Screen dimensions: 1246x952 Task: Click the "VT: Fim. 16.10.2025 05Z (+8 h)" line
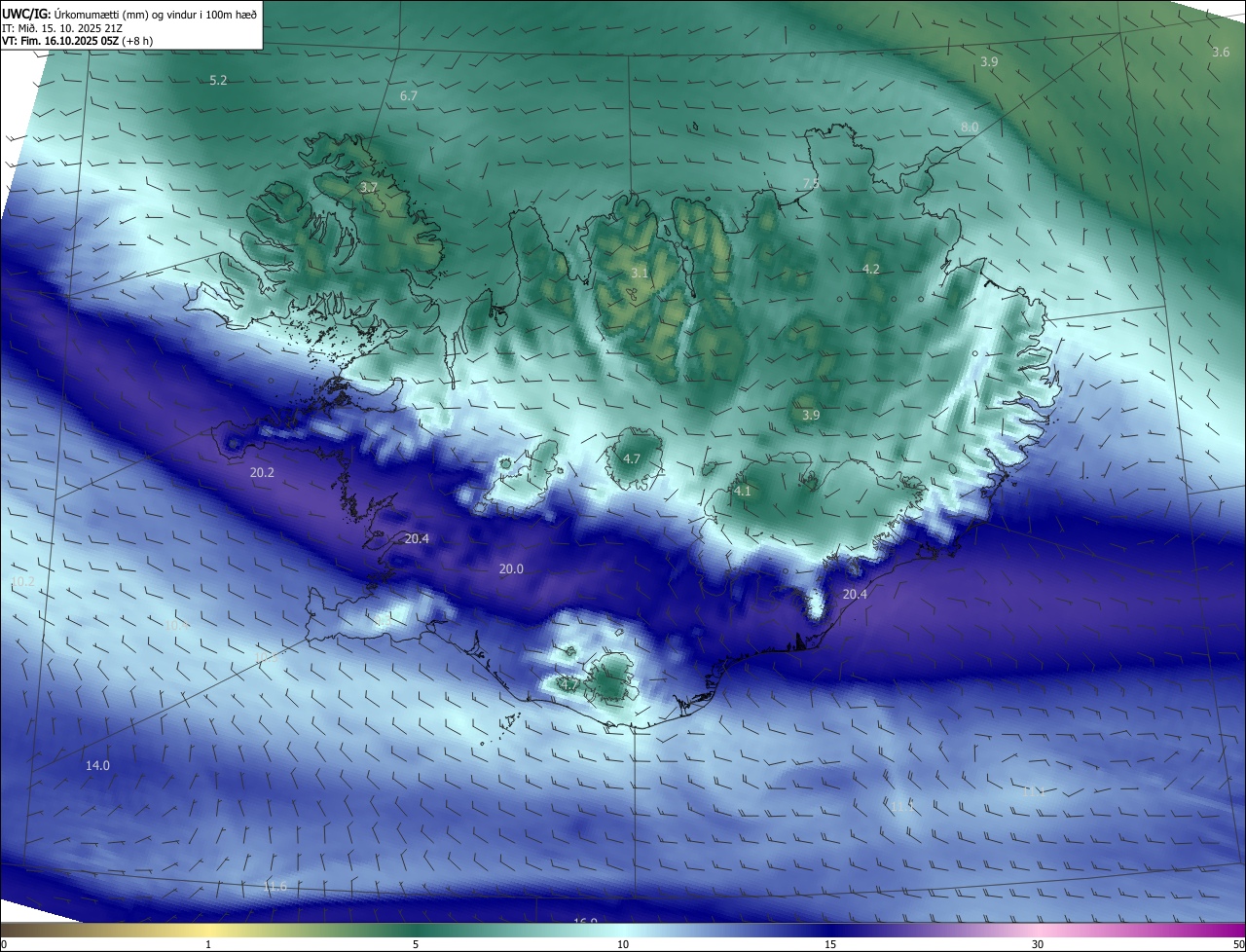tap(78, 41)
